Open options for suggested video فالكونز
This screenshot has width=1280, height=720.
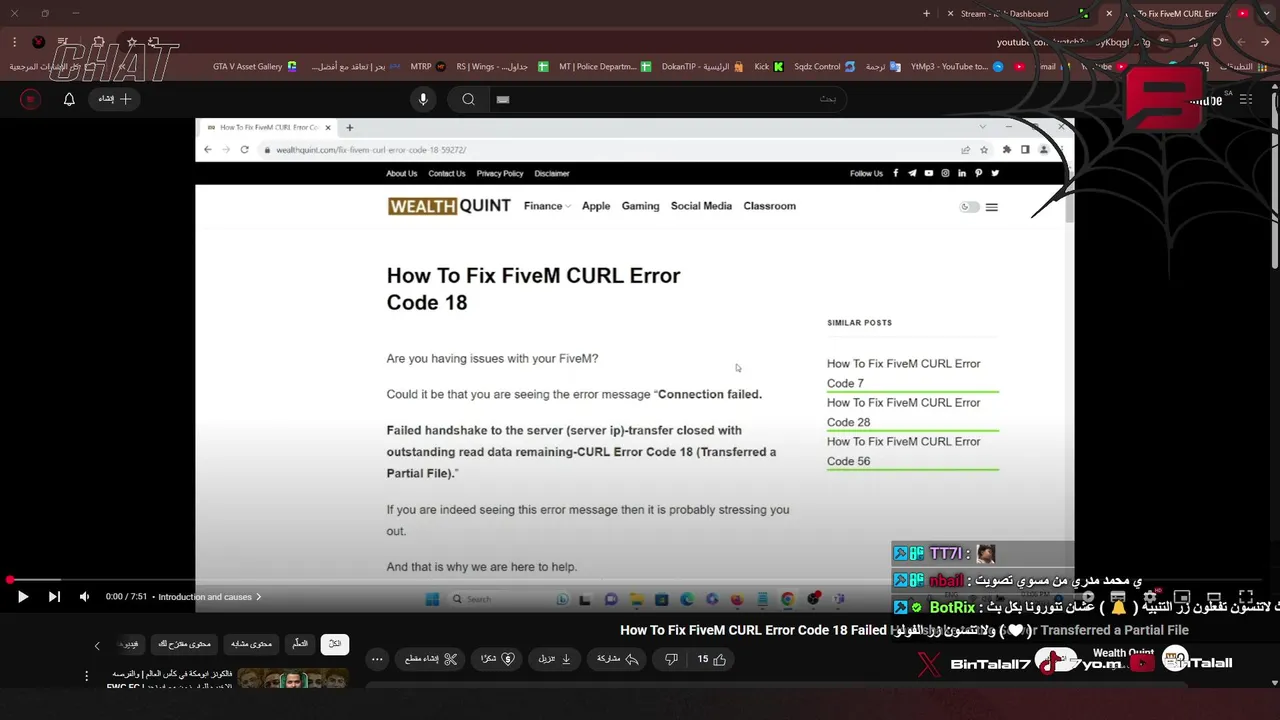click(x=87, y=676)
